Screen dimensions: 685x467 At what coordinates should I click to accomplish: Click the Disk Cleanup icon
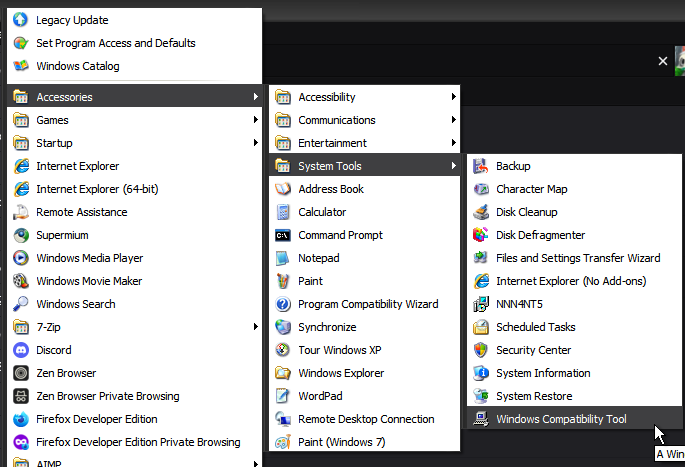pos(481,212)
